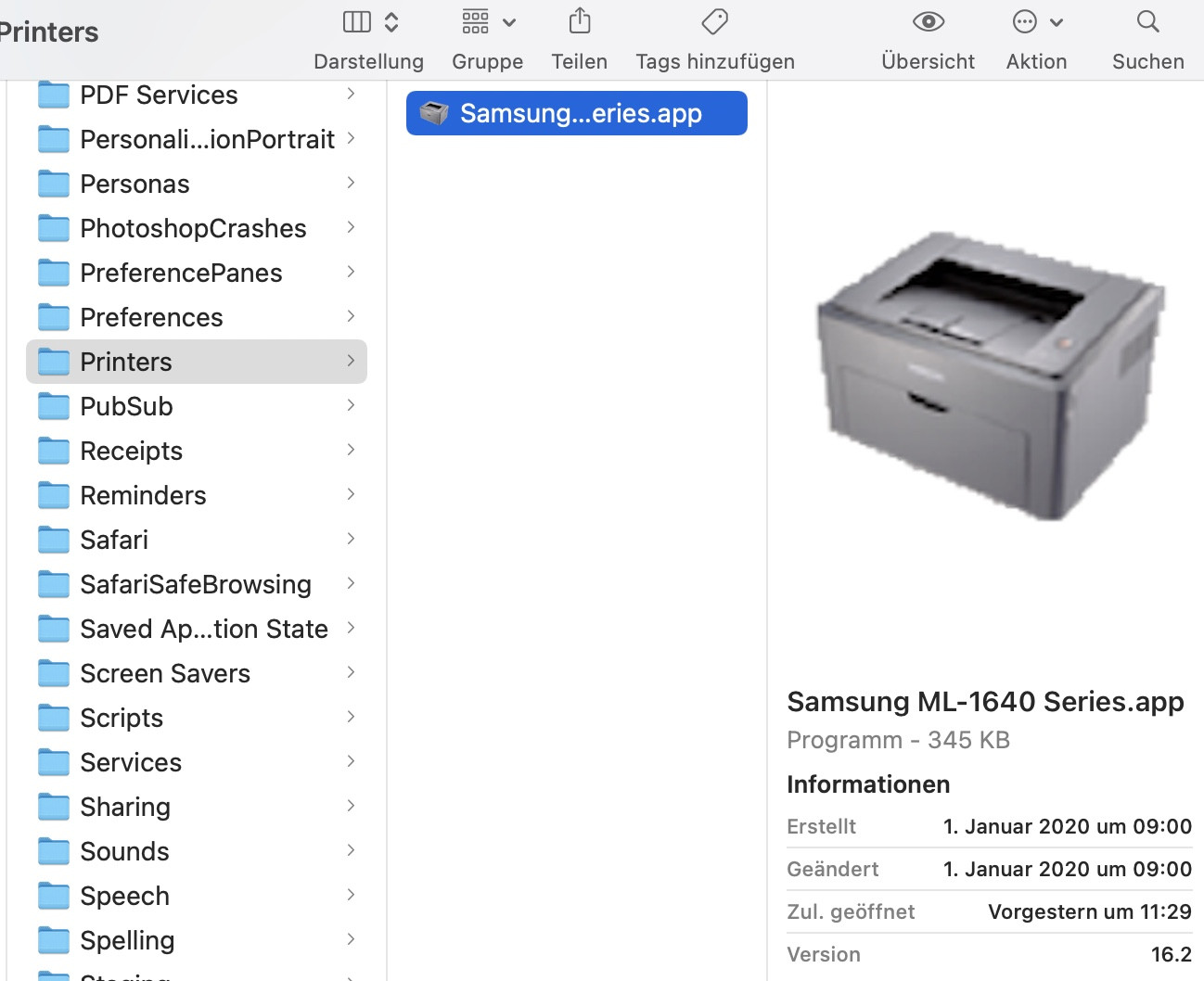This screenshot has width=1204, height=981.
Task: Select the Reminders folder name
Action: tap(143, 495)
